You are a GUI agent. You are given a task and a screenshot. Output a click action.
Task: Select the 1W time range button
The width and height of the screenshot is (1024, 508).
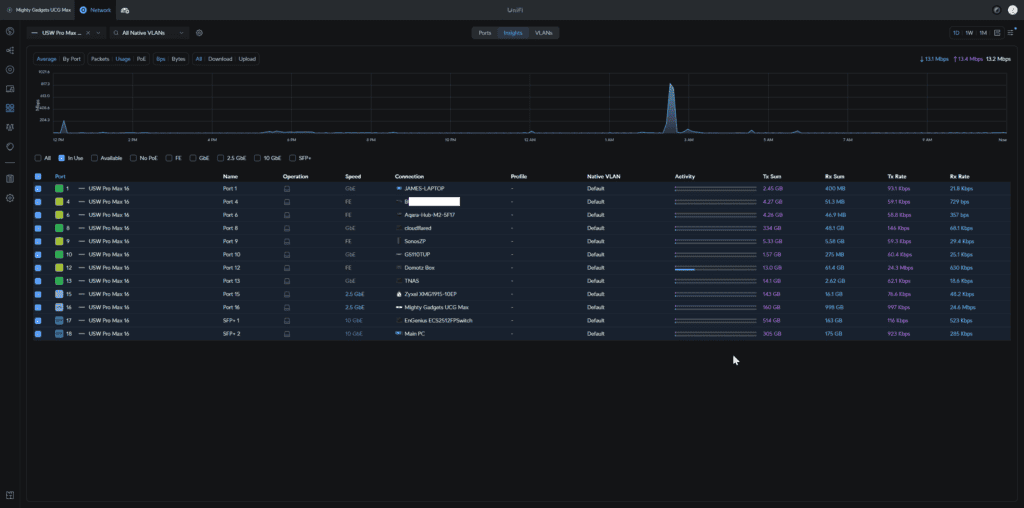point(969,33)
